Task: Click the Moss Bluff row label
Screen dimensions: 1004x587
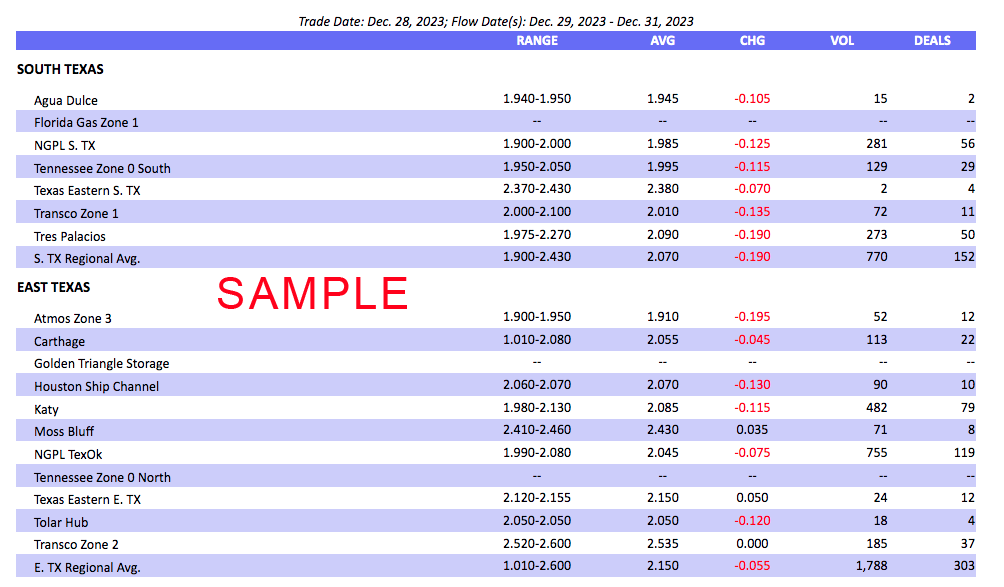Action: [65, 430]
